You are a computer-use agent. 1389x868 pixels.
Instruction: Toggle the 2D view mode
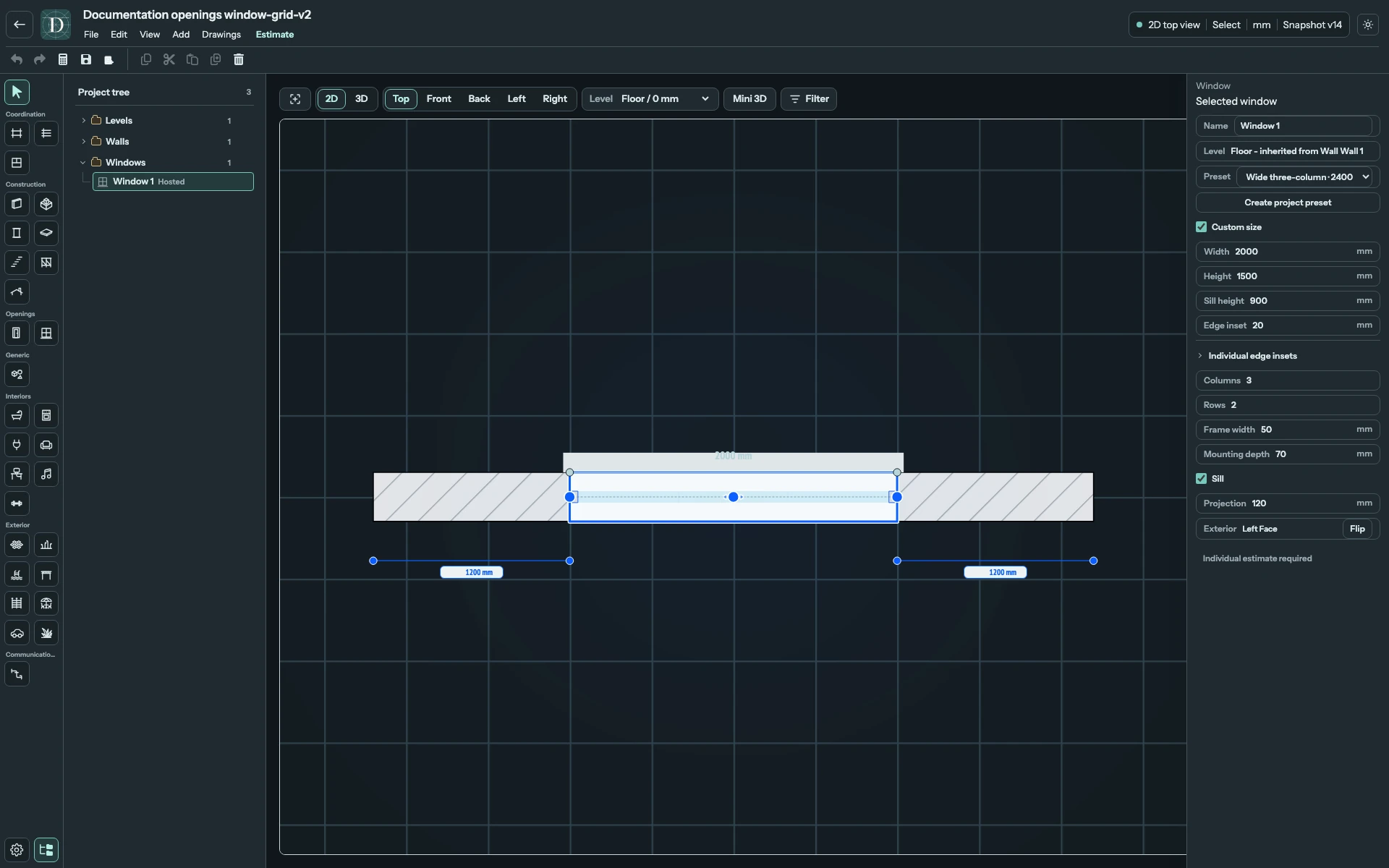click(x=331, y=99)
